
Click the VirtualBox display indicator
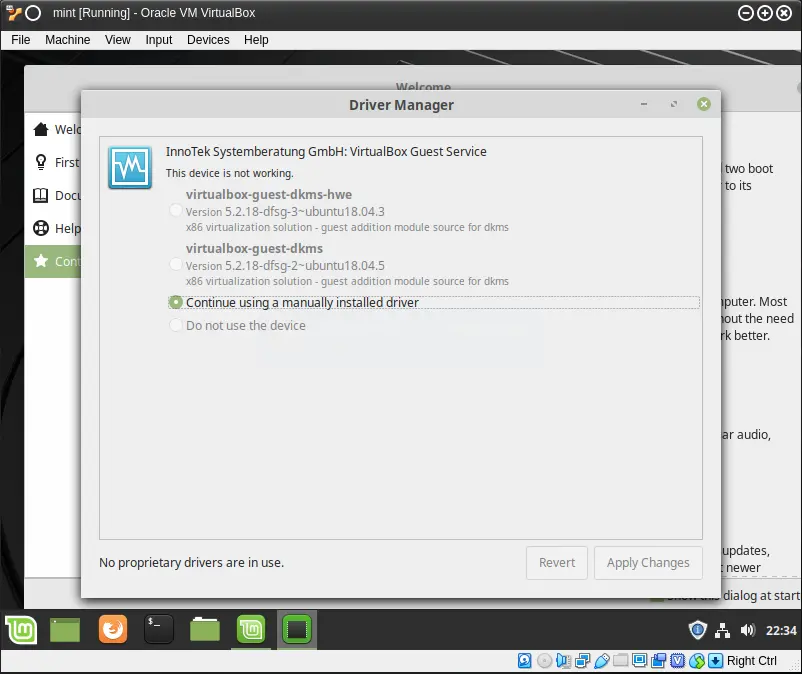click(639, 661)
